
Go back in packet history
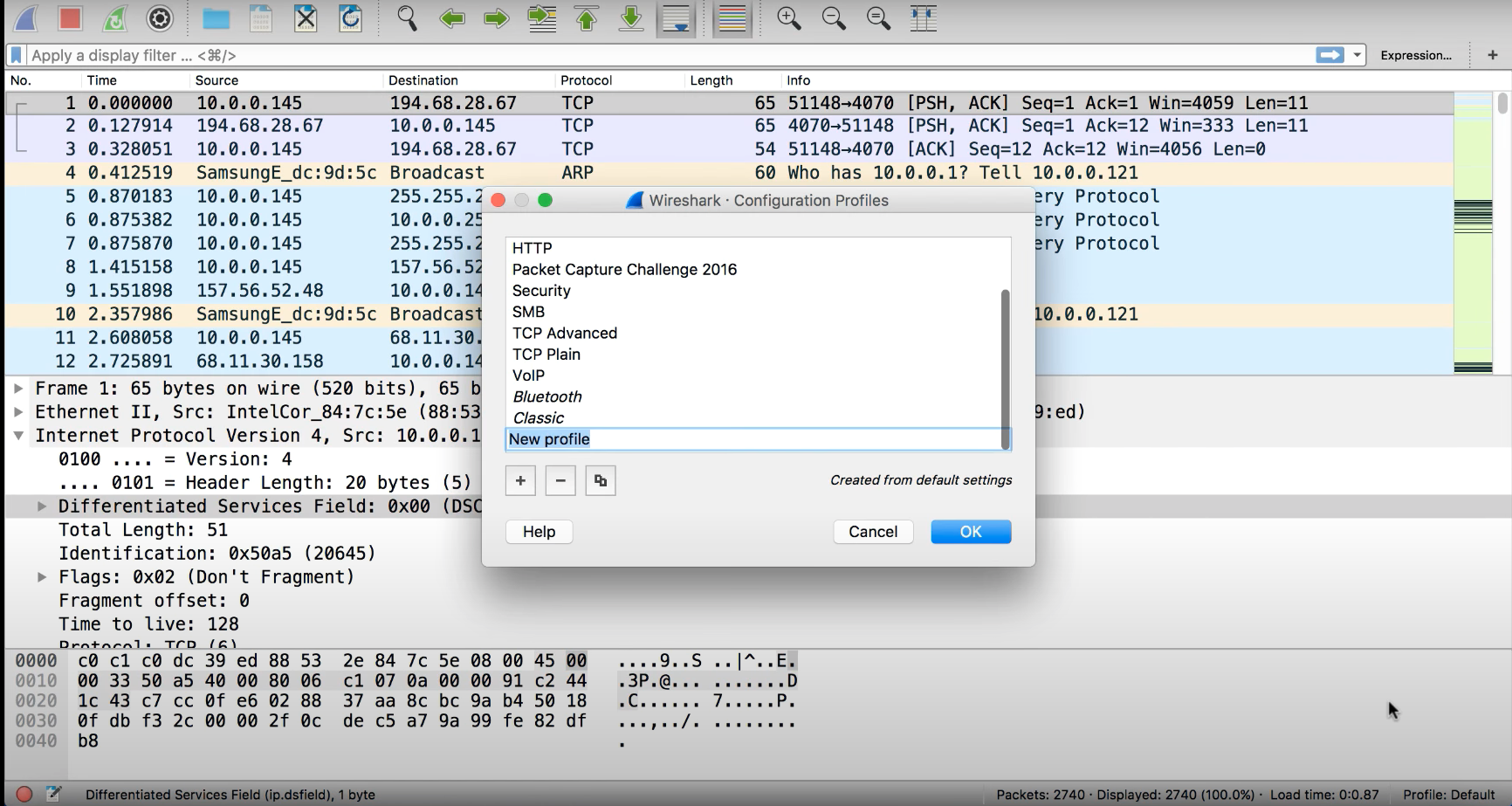[451, 18]
